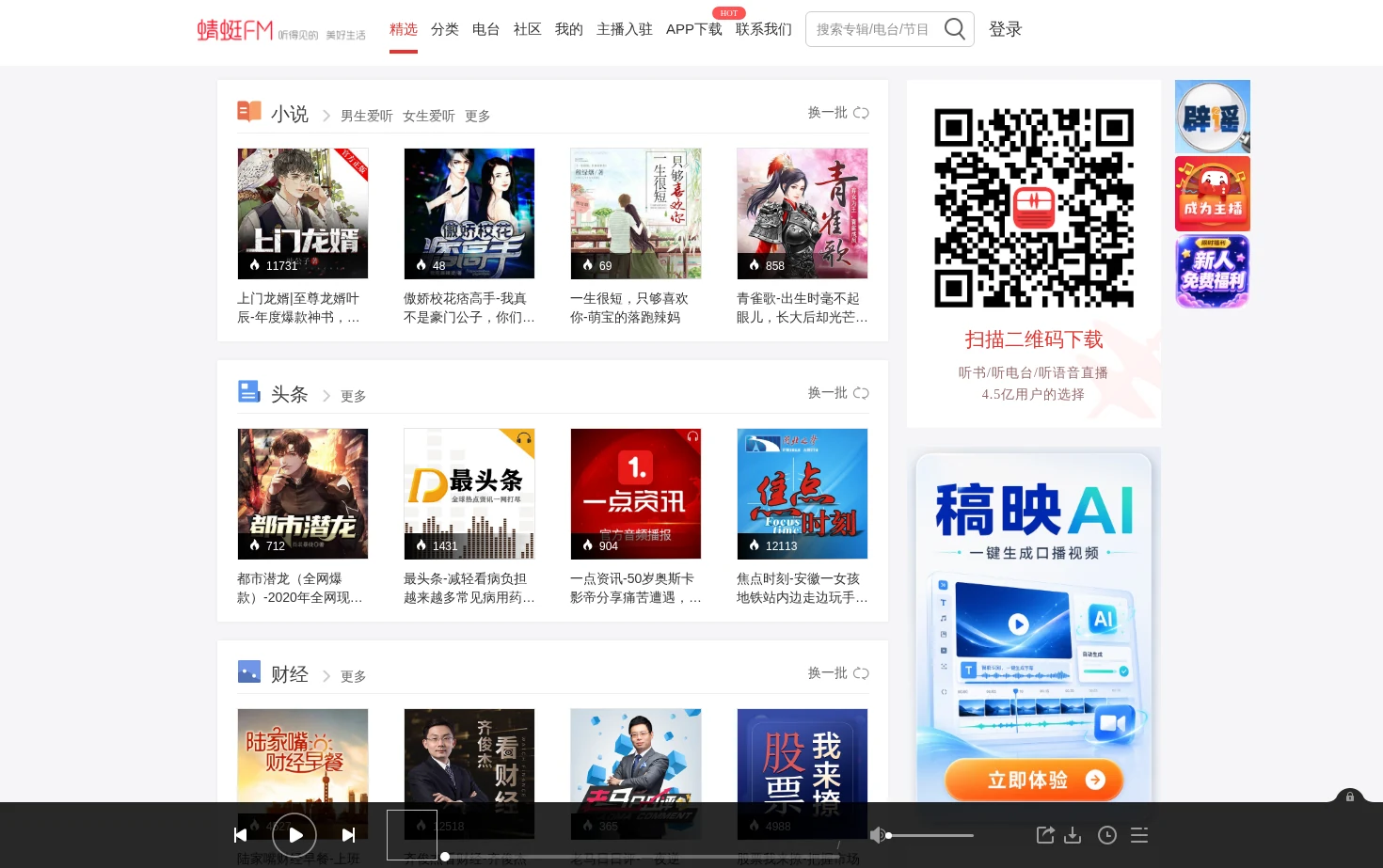
Task: Open the 电台 nav item
Action: pos(486,29)
